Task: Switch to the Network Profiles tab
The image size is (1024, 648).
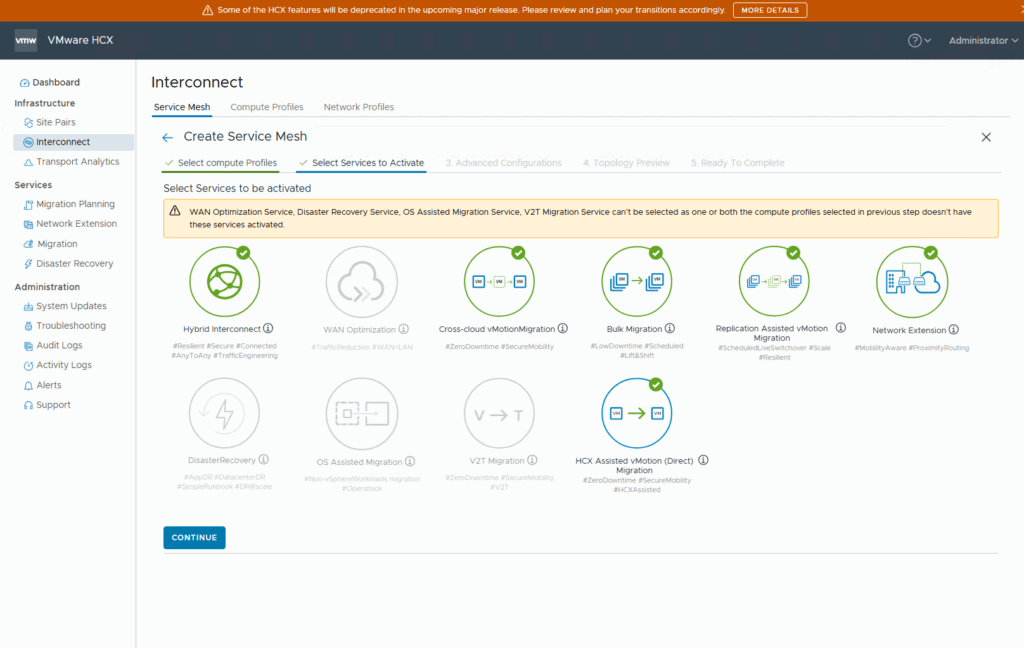Action: [358, 107]
